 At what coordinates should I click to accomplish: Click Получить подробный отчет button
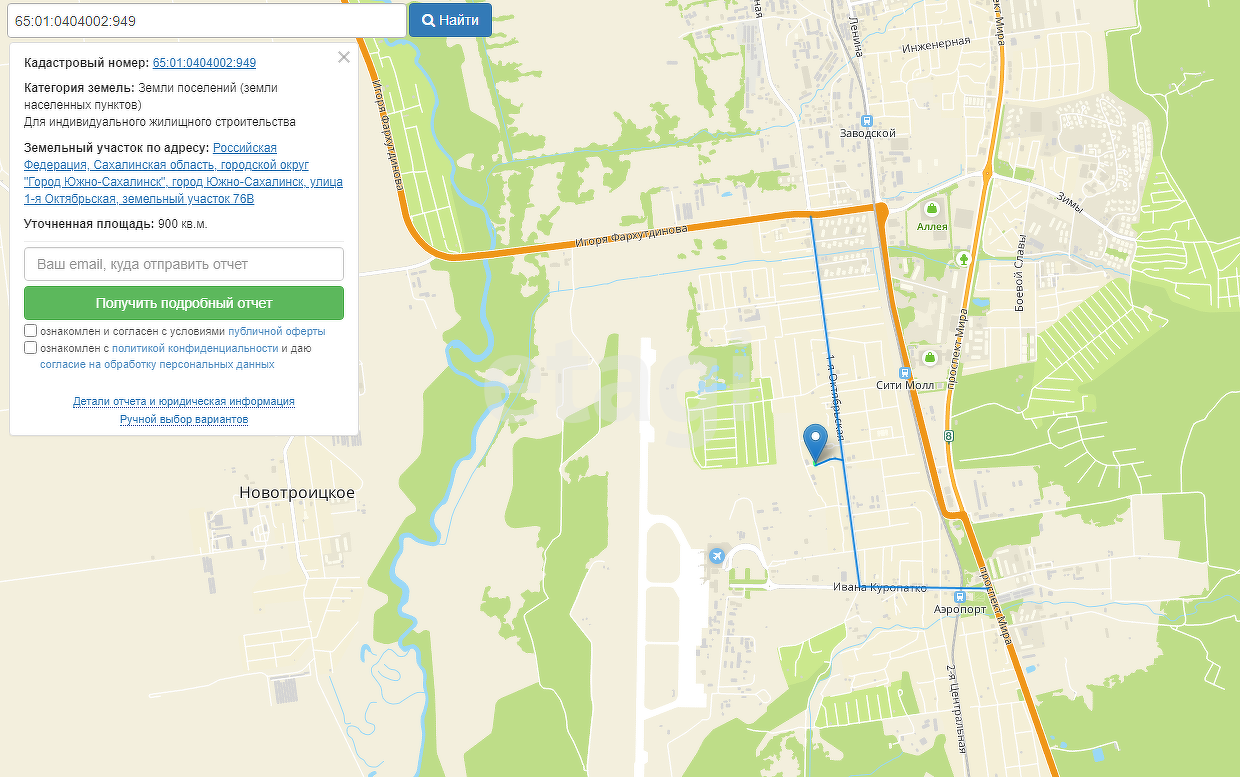(x=184, y=303)
